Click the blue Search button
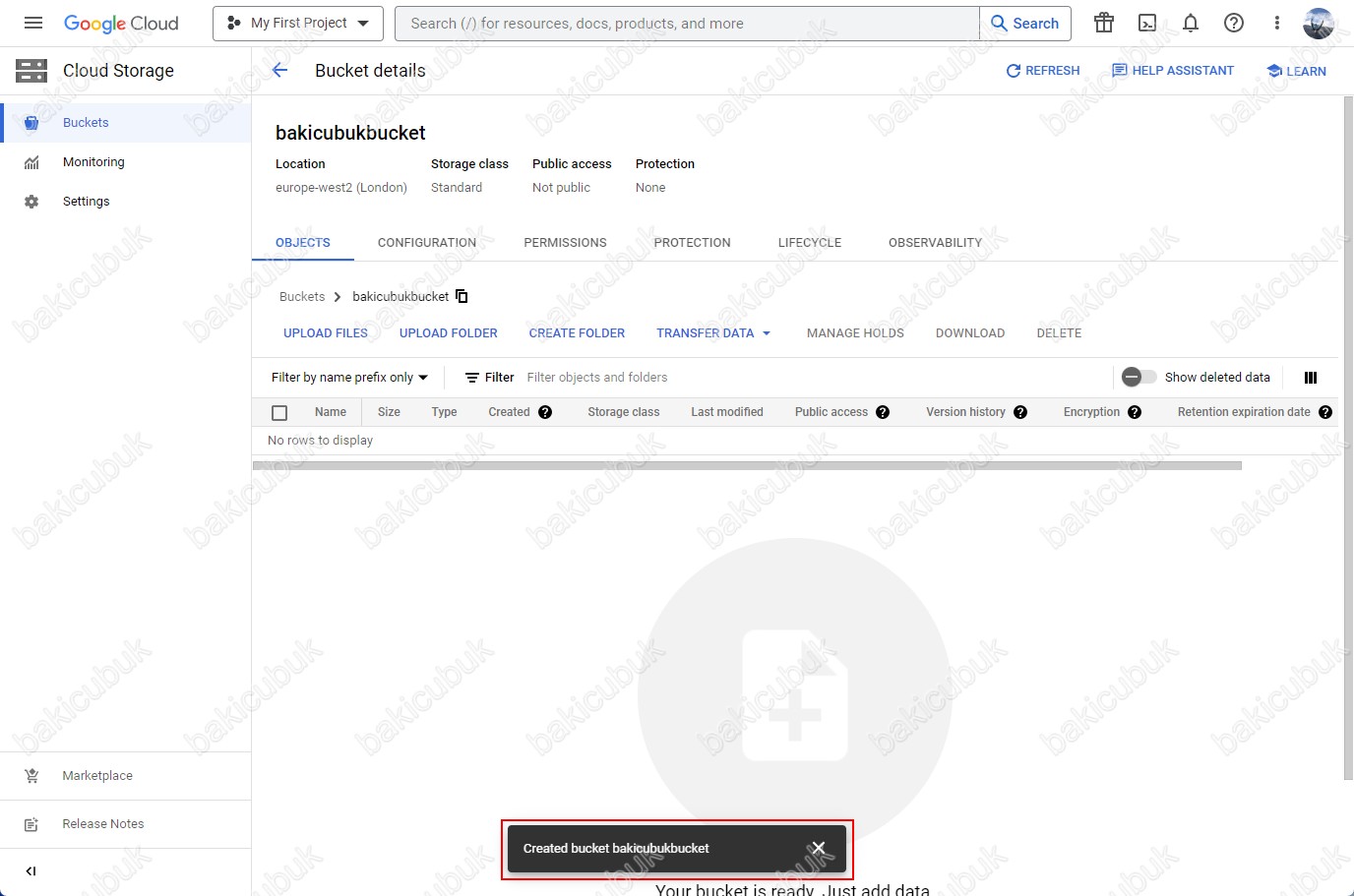 coord(1025,24)
